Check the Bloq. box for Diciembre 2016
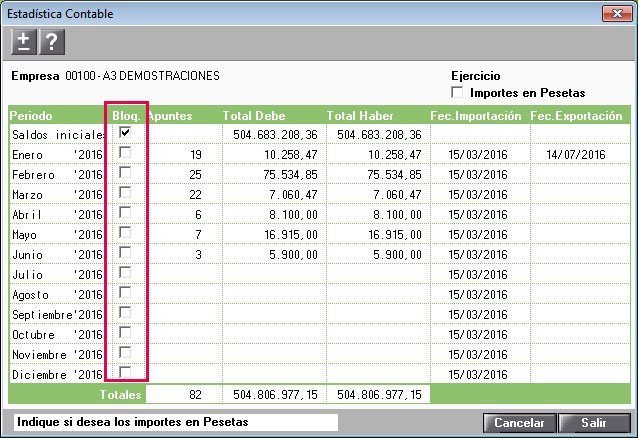638x438 pixels. pyautogui.click(x=125, y=372)
